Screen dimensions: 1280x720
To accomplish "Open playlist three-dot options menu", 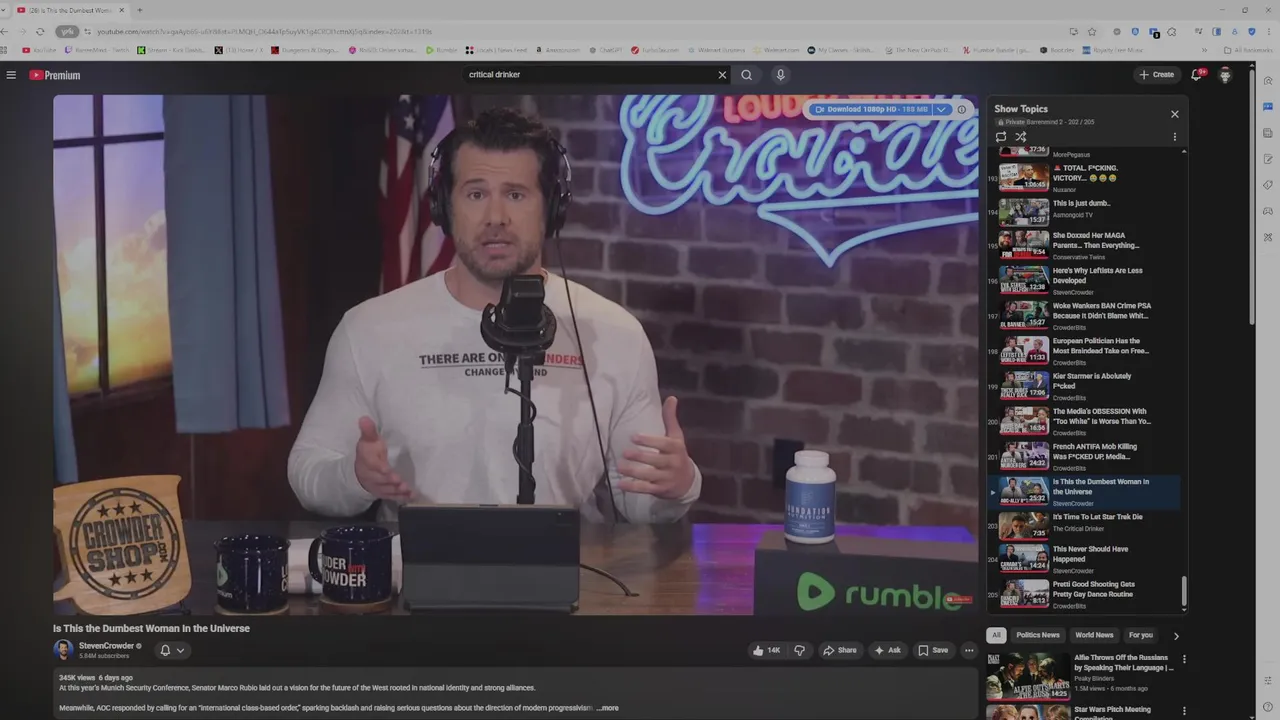I will pyautogui.click(x=1175, y=137).
